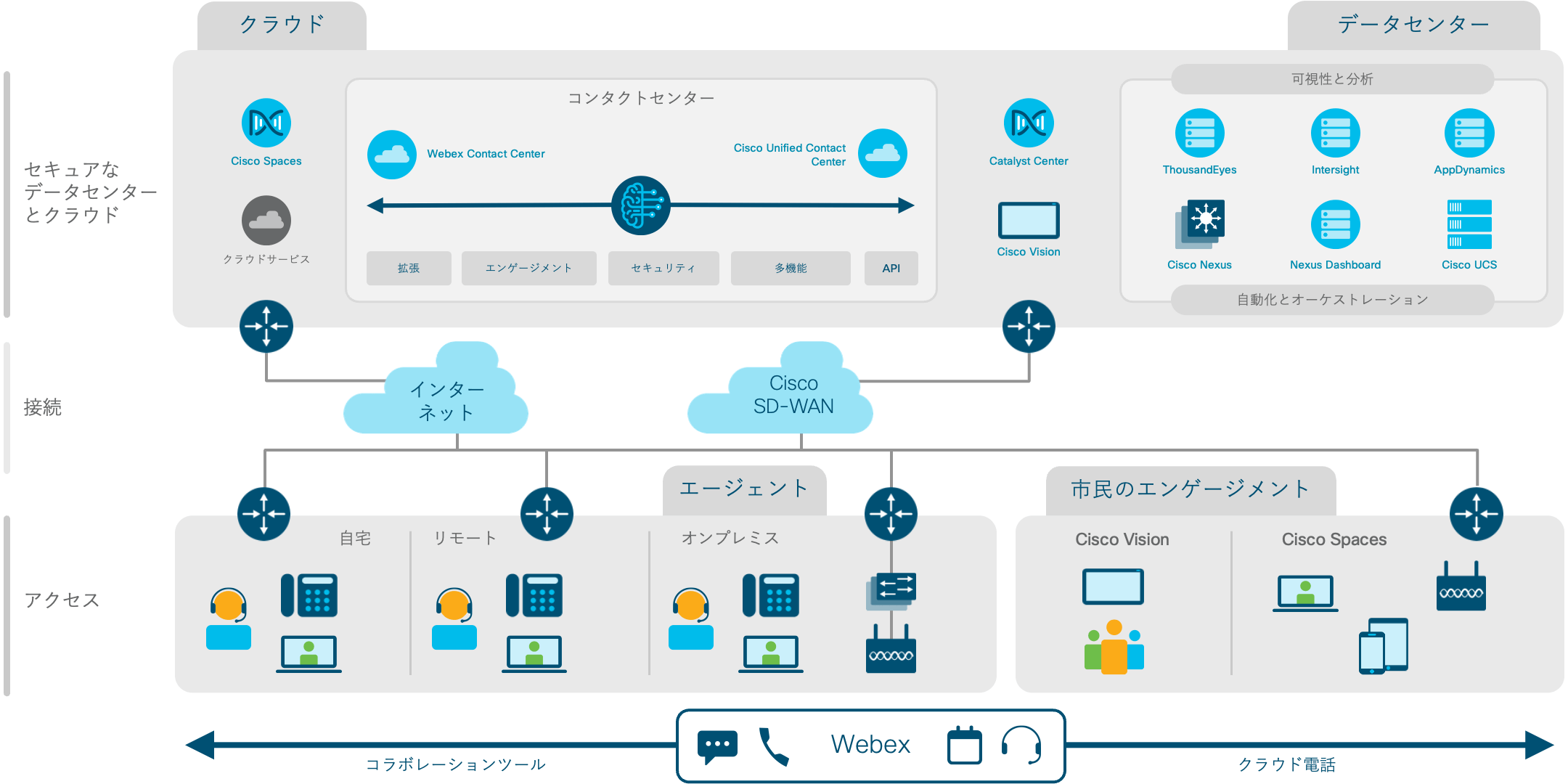The height and width of the screenshot is (784, 1568).
Task: Click the AI brain icon in contact center
Action: coord(641,205)
